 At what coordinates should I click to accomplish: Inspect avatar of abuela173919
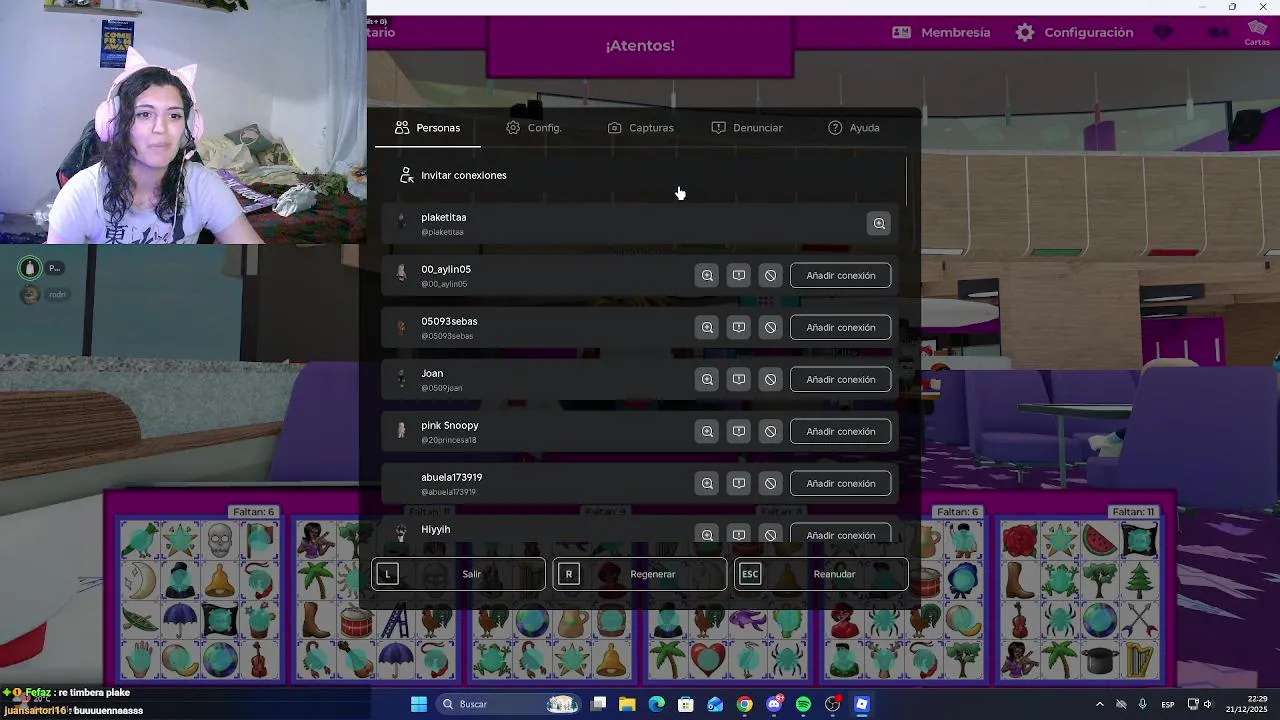pyautogui.click(x=707, y=483)
